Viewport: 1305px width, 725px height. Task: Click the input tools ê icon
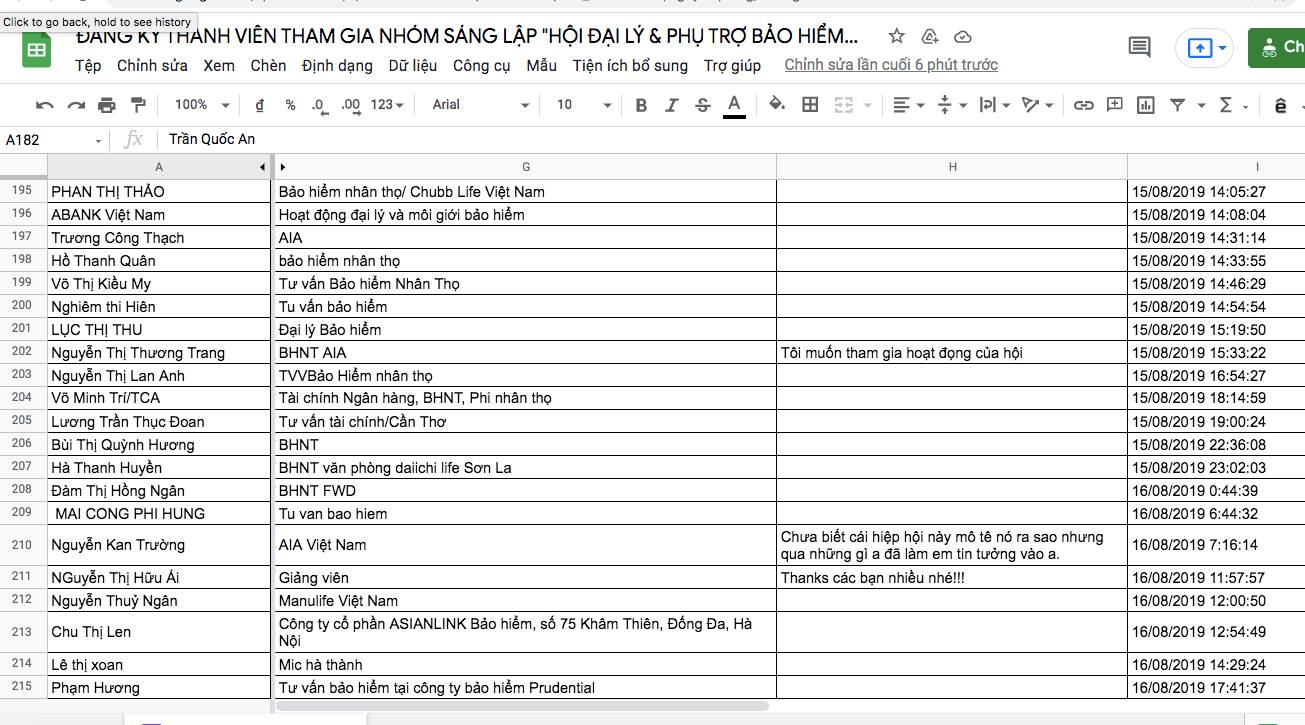[x=1281, y=105]
